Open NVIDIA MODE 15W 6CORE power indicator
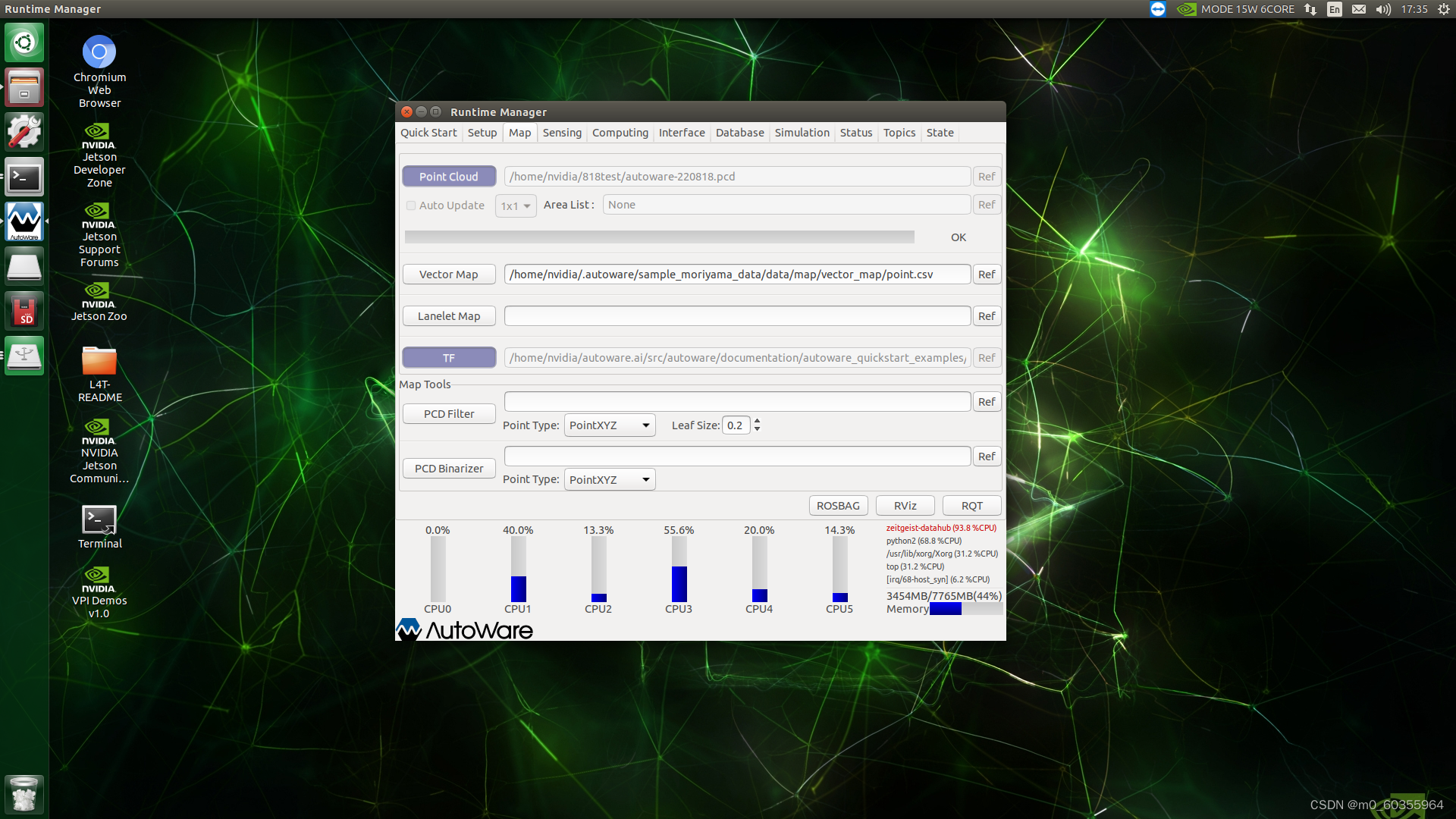The image size is (1456, 819). 1236,9
